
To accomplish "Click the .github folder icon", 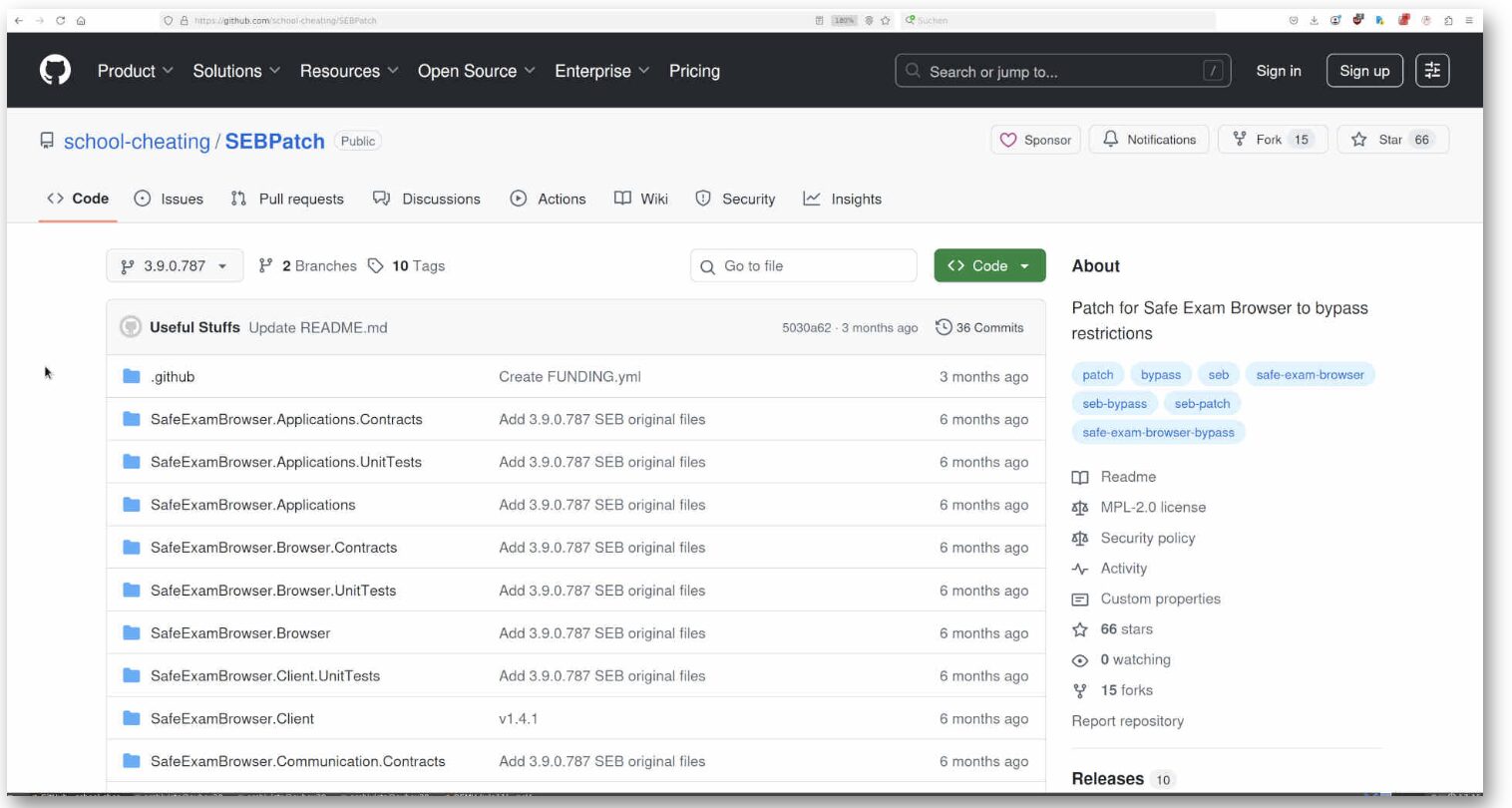I will 131,376.
